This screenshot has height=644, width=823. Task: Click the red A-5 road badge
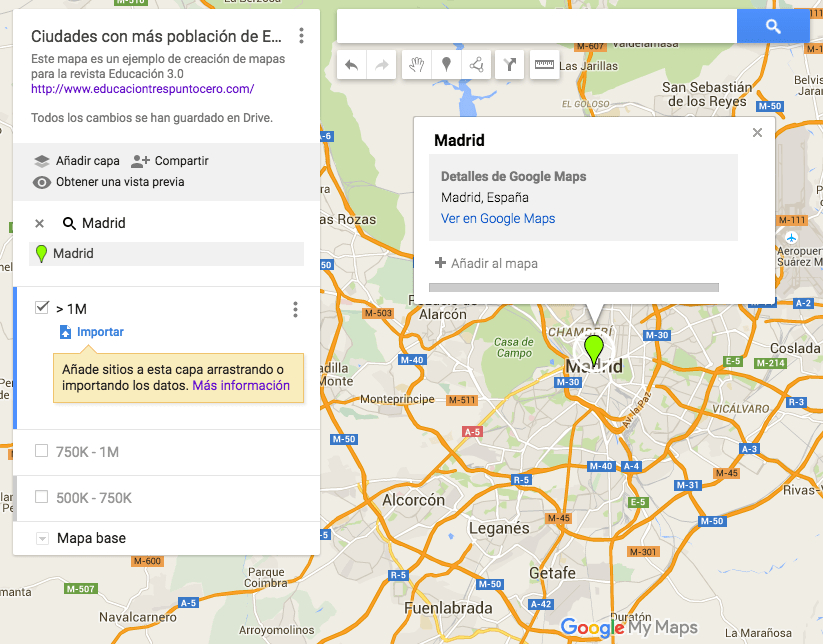pos(472,432)
